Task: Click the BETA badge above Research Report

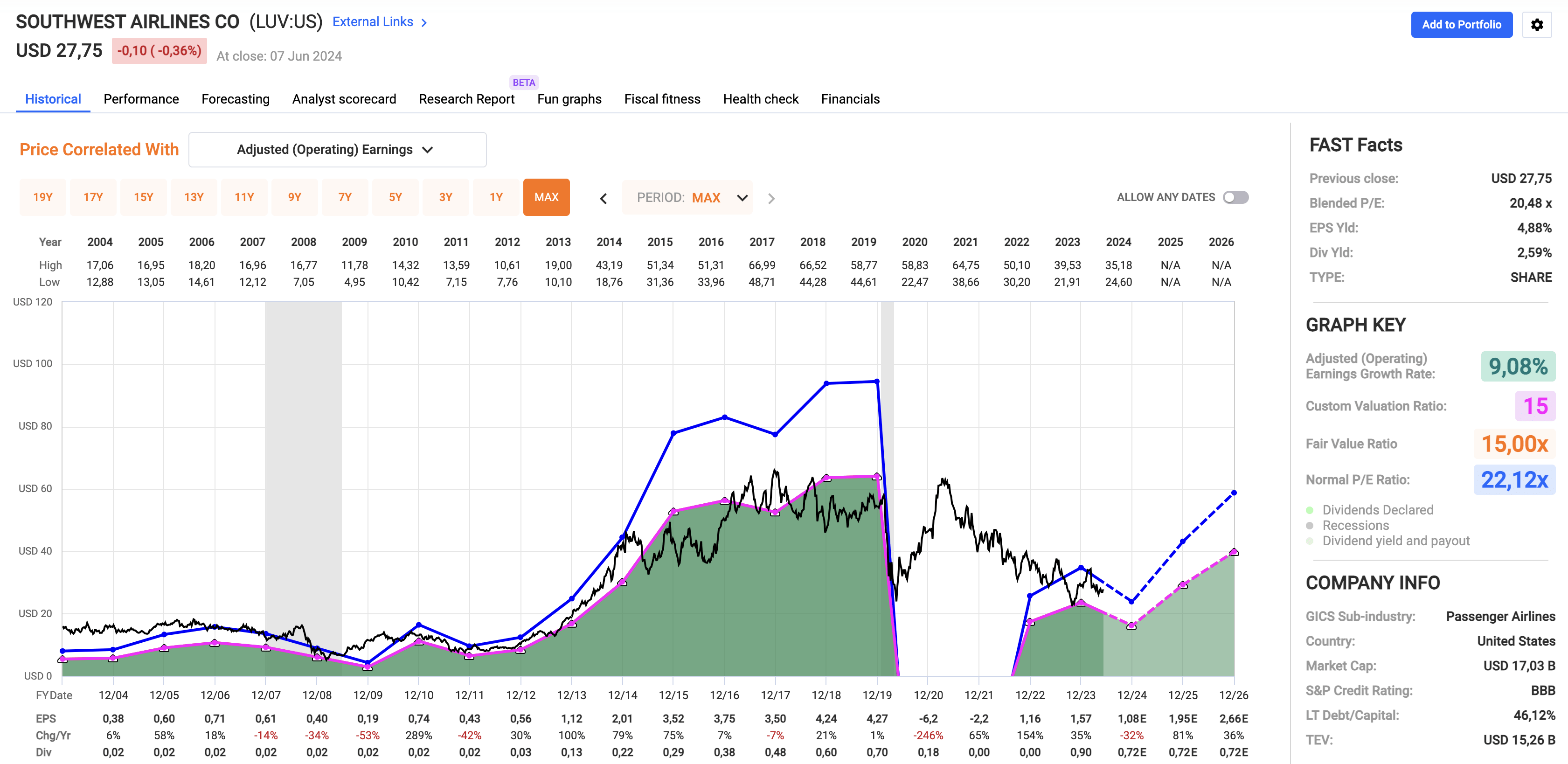Action: [523, 82]
